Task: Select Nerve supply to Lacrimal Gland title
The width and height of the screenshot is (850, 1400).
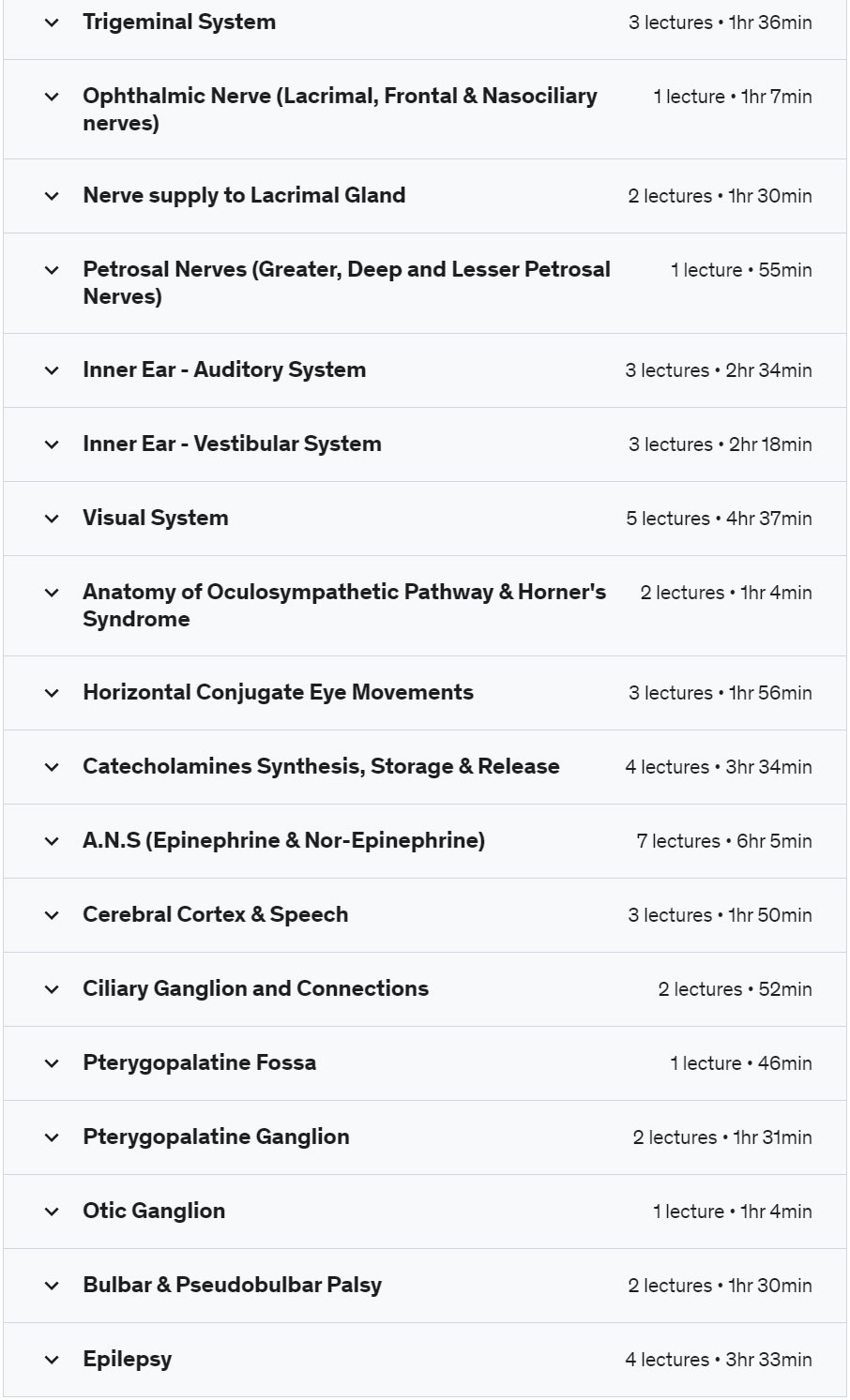Action: (244, 196)
